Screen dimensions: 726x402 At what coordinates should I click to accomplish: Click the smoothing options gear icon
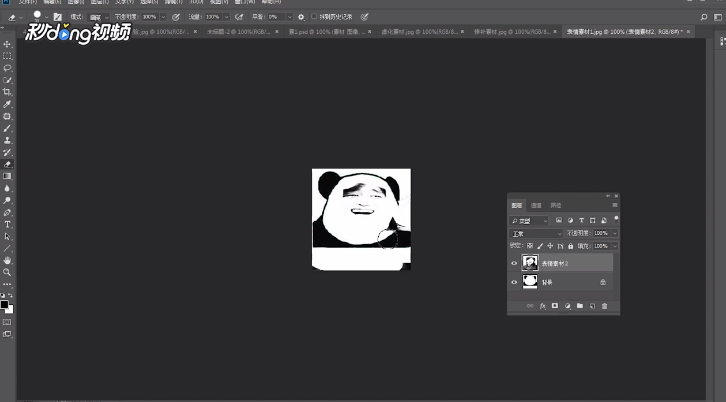(x=301, y=17)
